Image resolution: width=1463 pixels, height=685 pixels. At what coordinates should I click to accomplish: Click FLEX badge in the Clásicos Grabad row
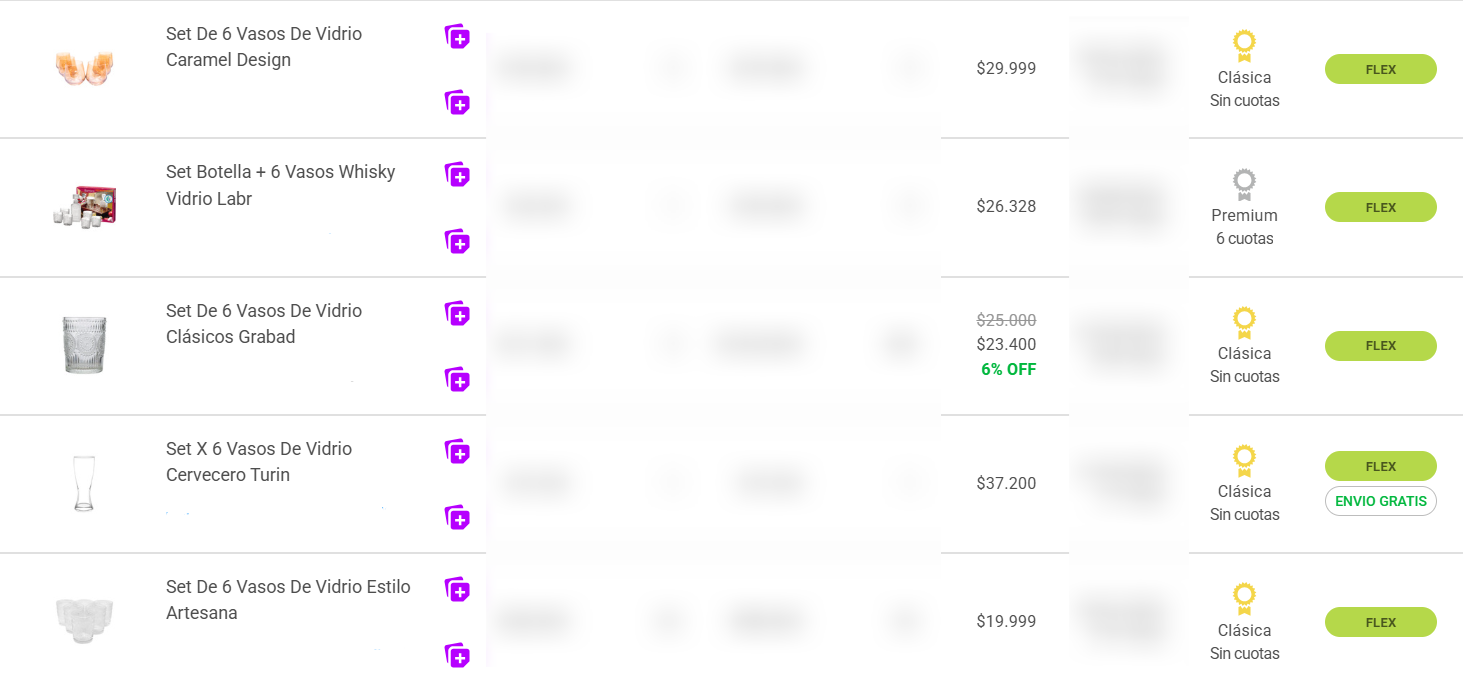coord(1380,346)
